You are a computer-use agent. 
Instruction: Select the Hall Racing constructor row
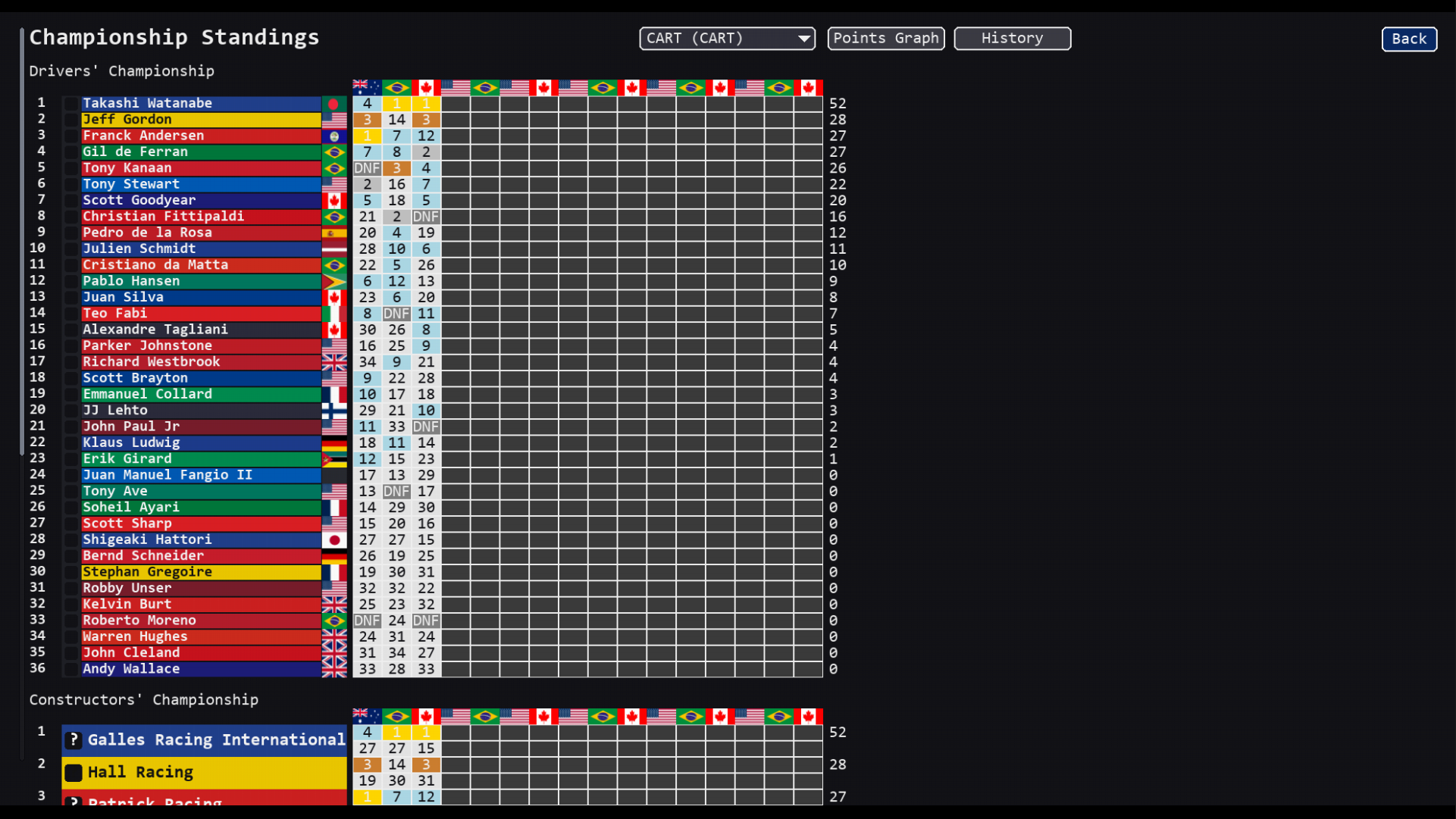coord(205,773)
